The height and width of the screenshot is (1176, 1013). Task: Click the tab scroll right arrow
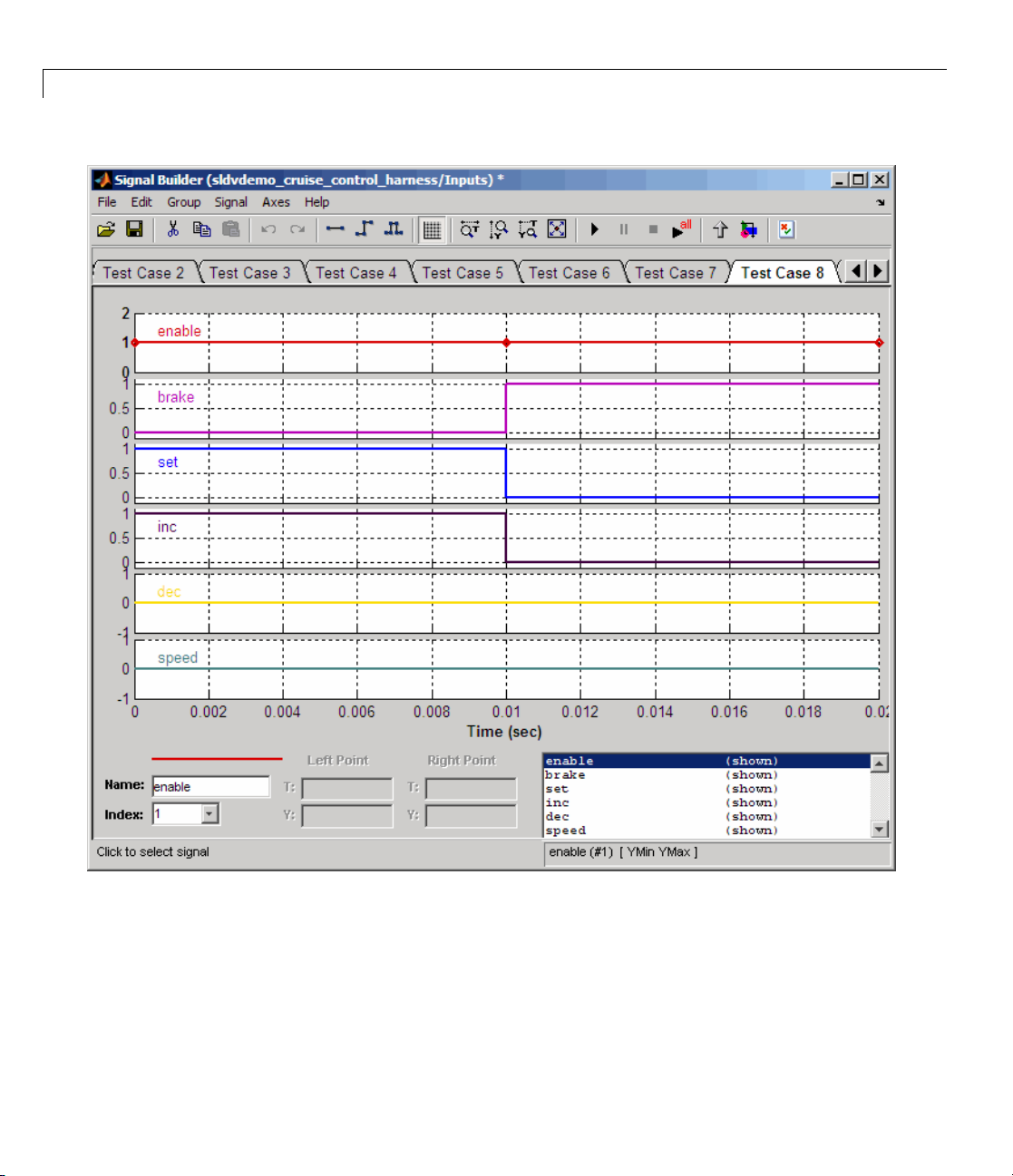(x=877, y=271)
